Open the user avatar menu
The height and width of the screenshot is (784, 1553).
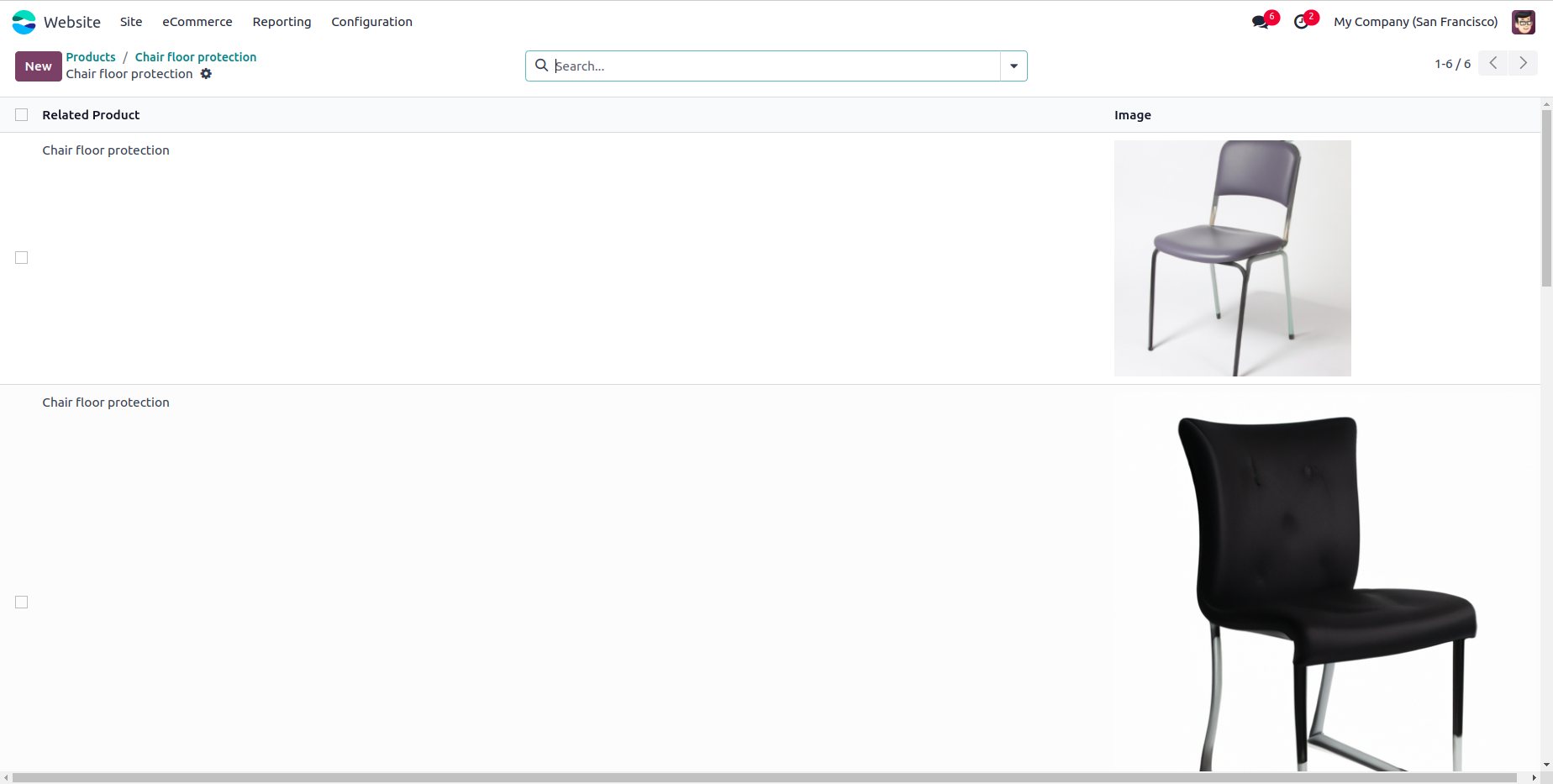[x=1523, y=22]
